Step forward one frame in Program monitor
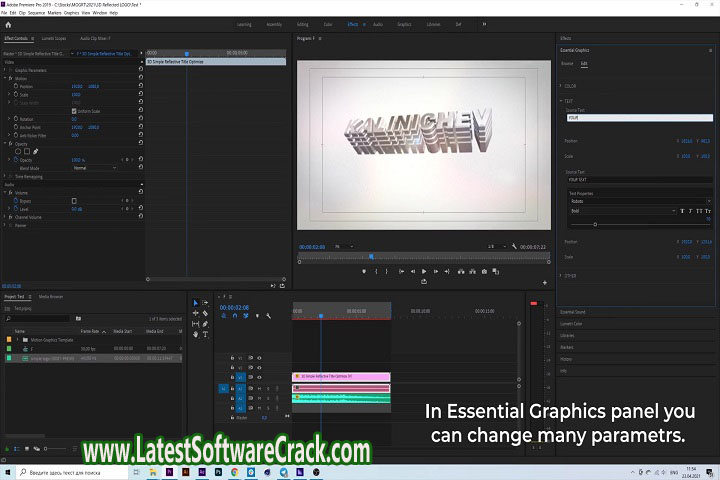The height and width of the screenshot is (480, 720). tap(435, 271)
